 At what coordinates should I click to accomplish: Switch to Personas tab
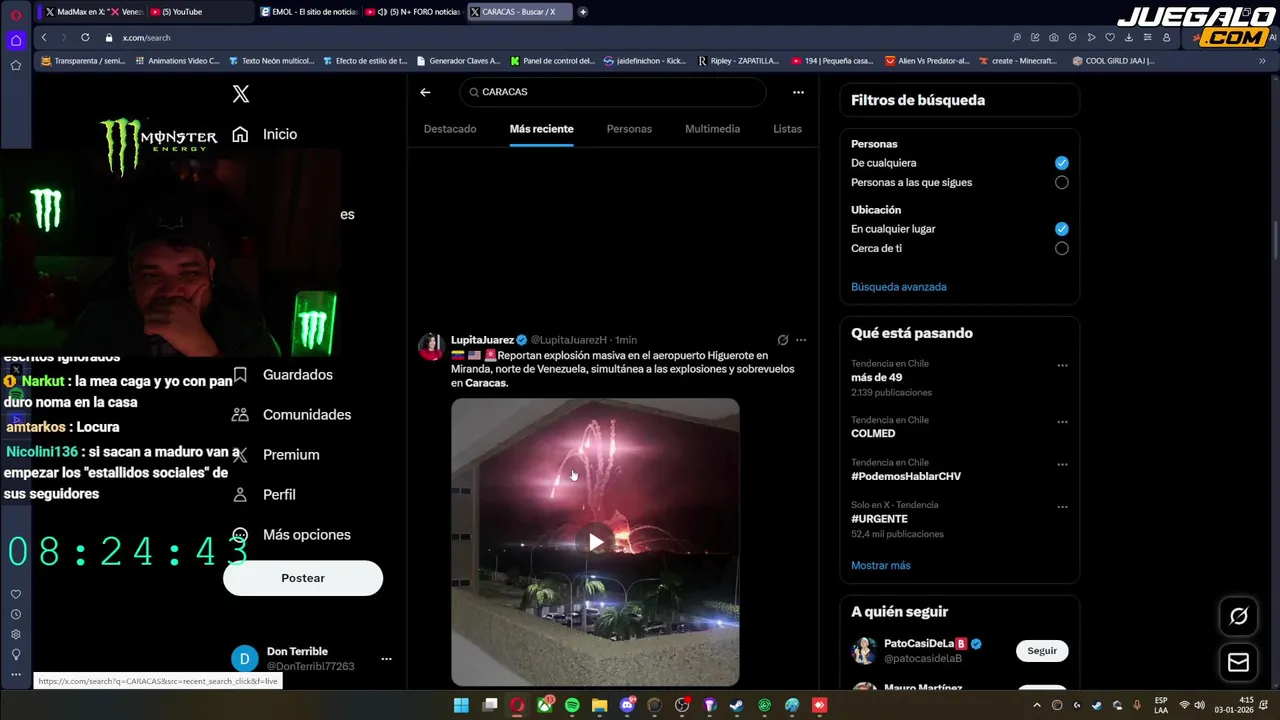coord(629,129)
